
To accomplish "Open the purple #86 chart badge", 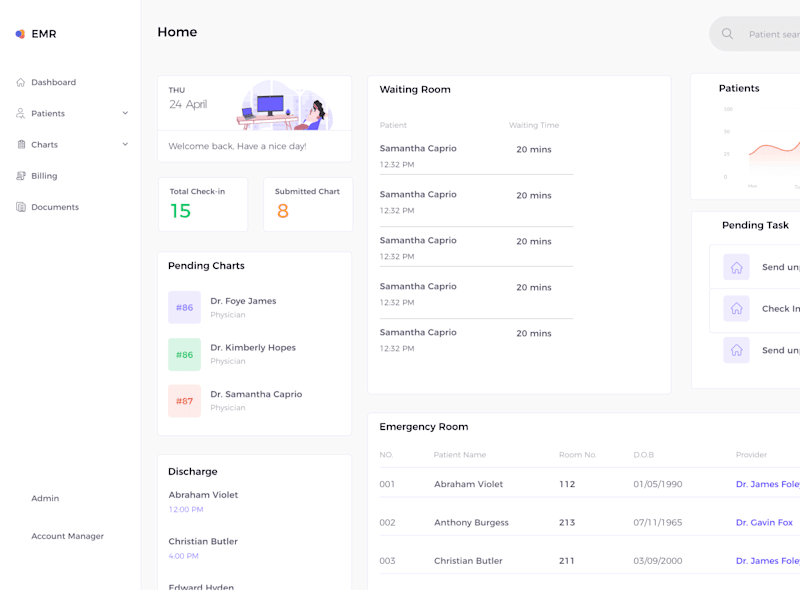I will (x=185, y=308).
